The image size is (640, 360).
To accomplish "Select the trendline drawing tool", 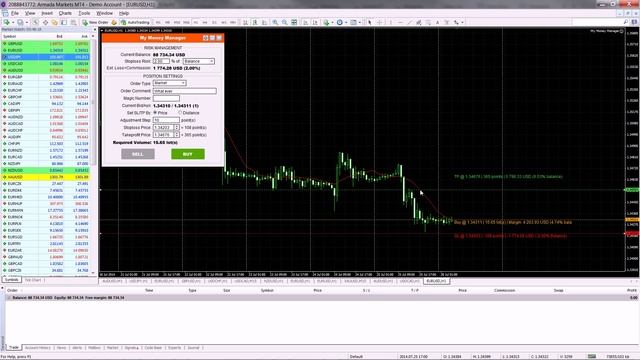I will 409,22.
